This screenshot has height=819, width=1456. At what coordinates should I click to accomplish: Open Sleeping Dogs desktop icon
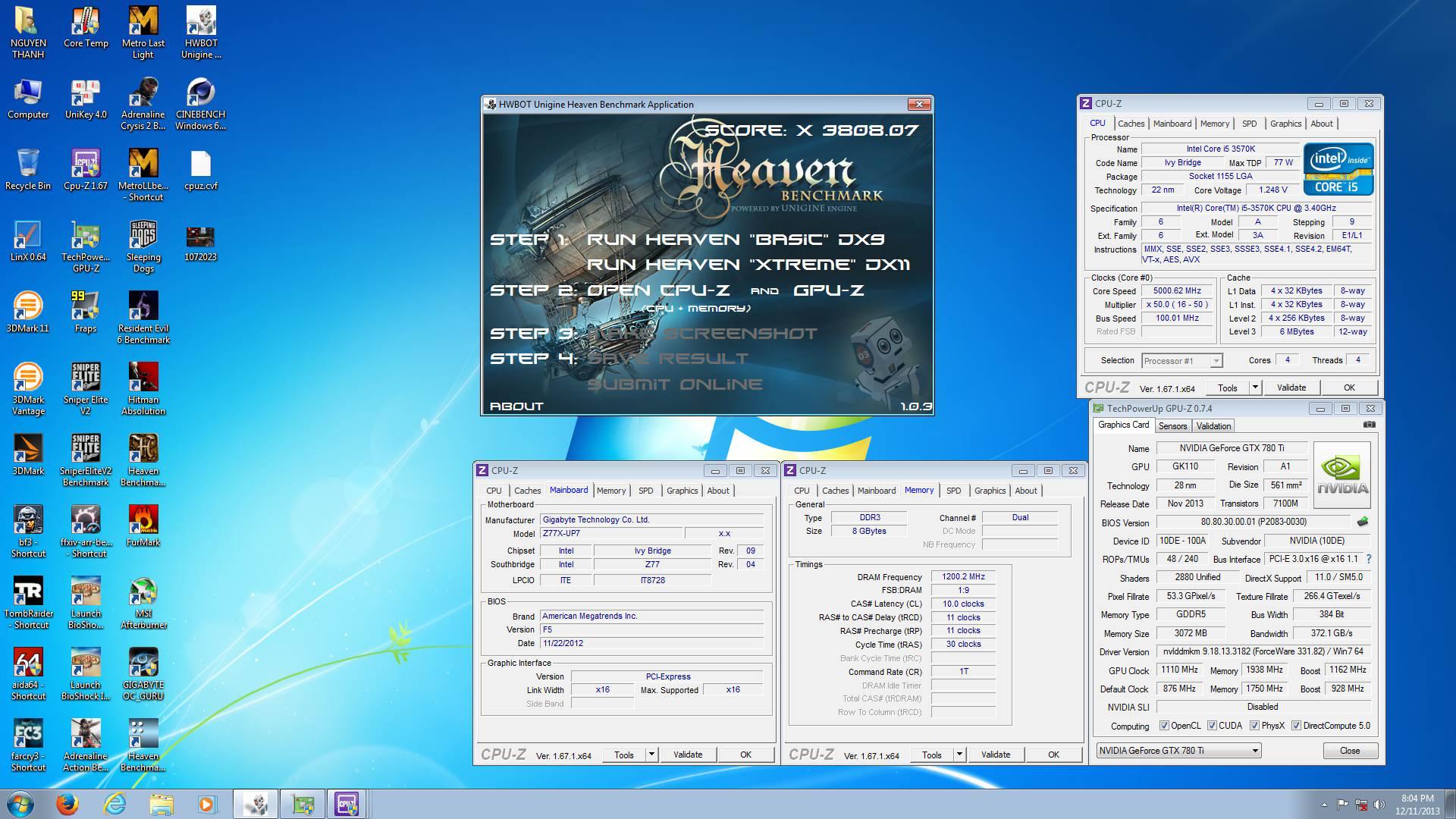point(143,246)
